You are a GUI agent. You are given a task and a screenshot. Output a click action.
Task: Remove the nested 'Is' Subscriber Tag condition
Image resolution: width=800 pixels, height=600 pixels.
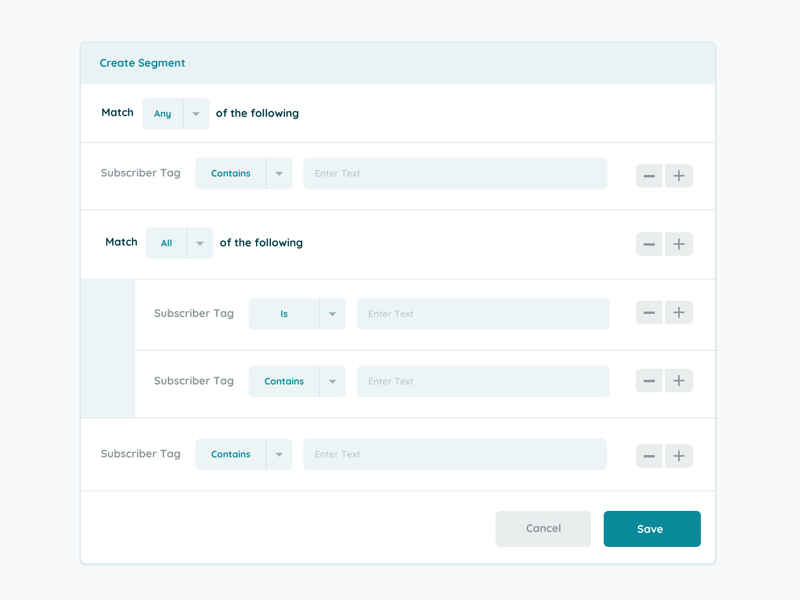coord(649,313)
